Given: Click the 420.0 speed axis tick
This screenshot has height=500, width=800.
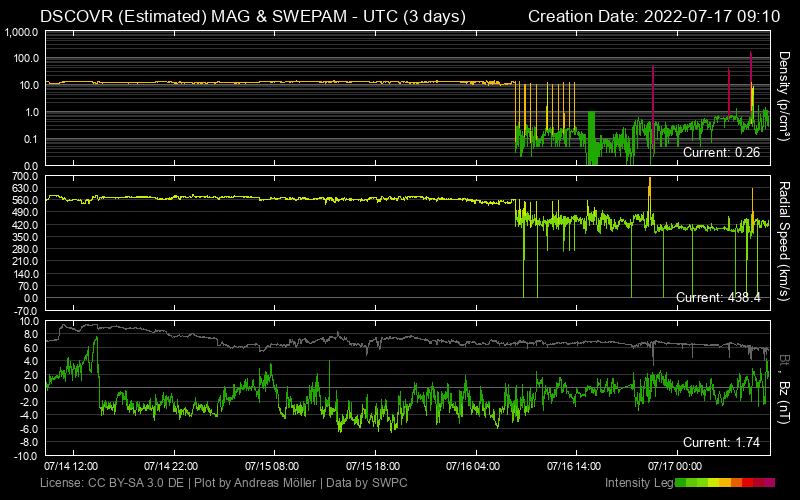Looking at the screenshot, I should (x=26, y=225).
